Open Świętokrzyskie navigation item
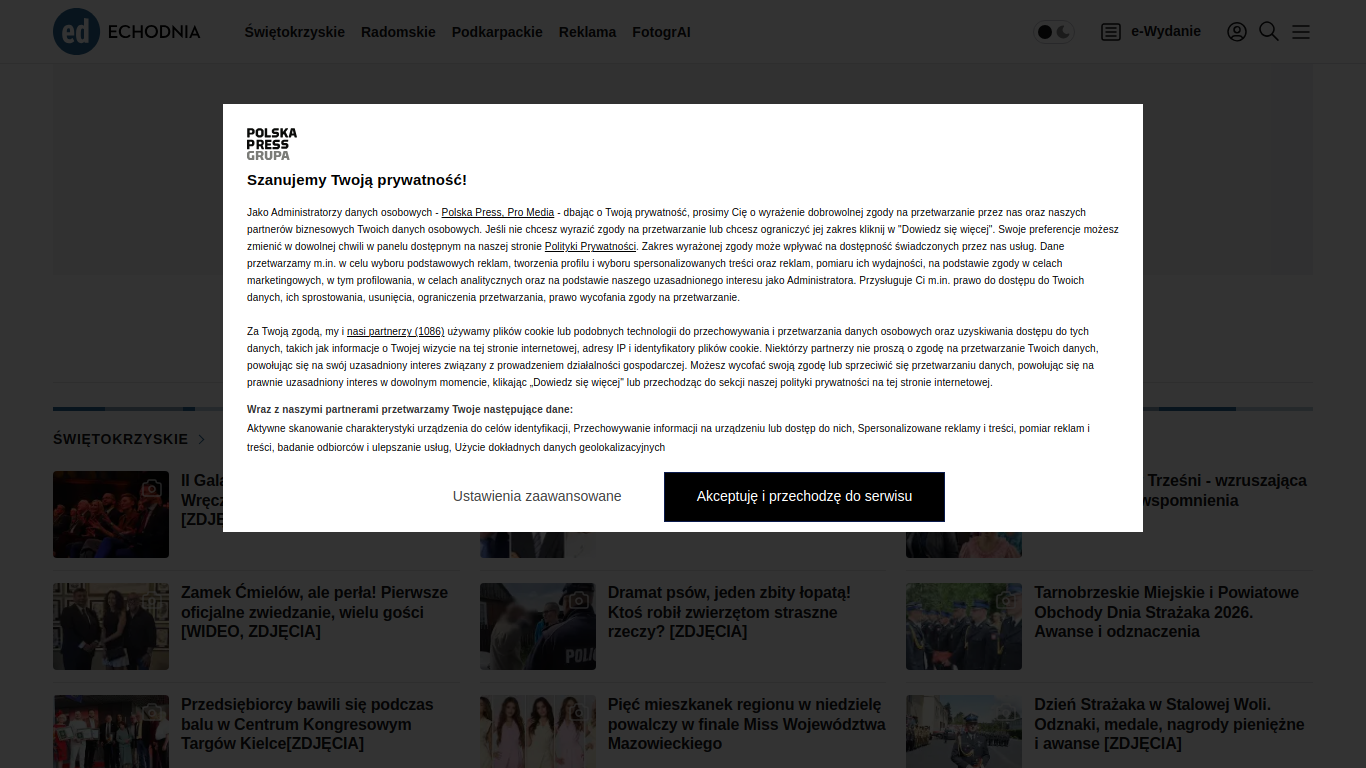The width and height of the screenshot is (1366, 768). [x=295, y=32]
